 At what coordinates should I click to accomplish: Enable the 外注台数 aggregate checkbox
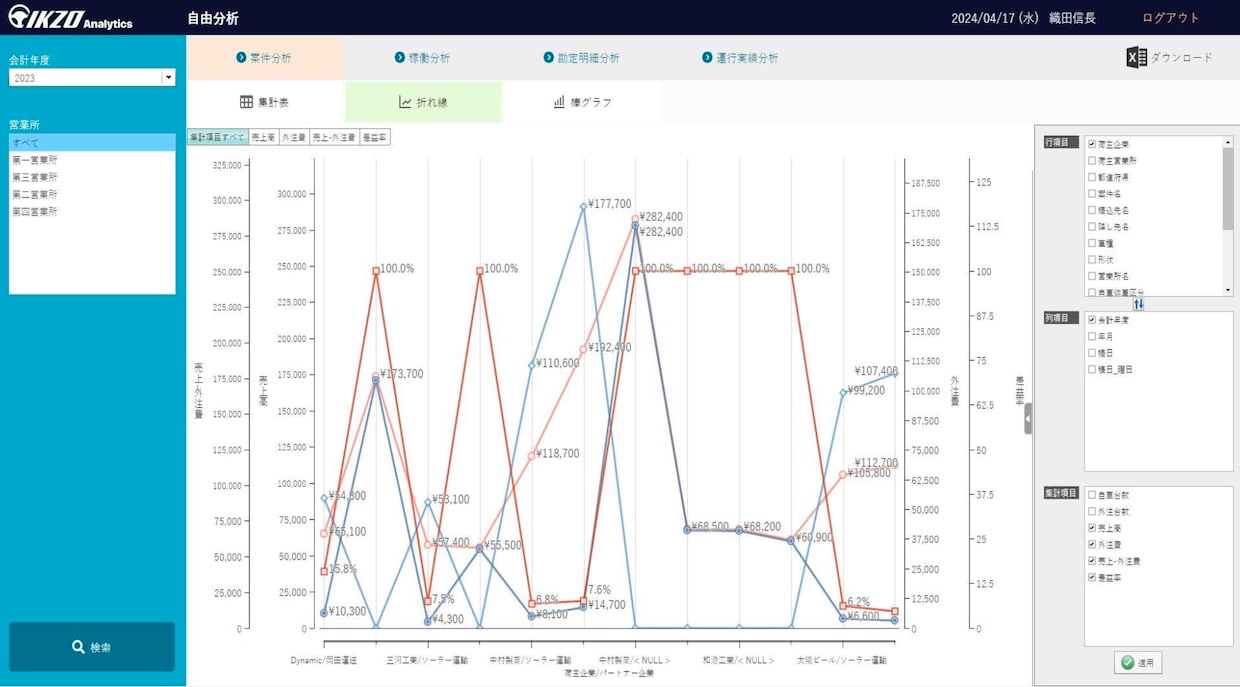point(1092,511)
